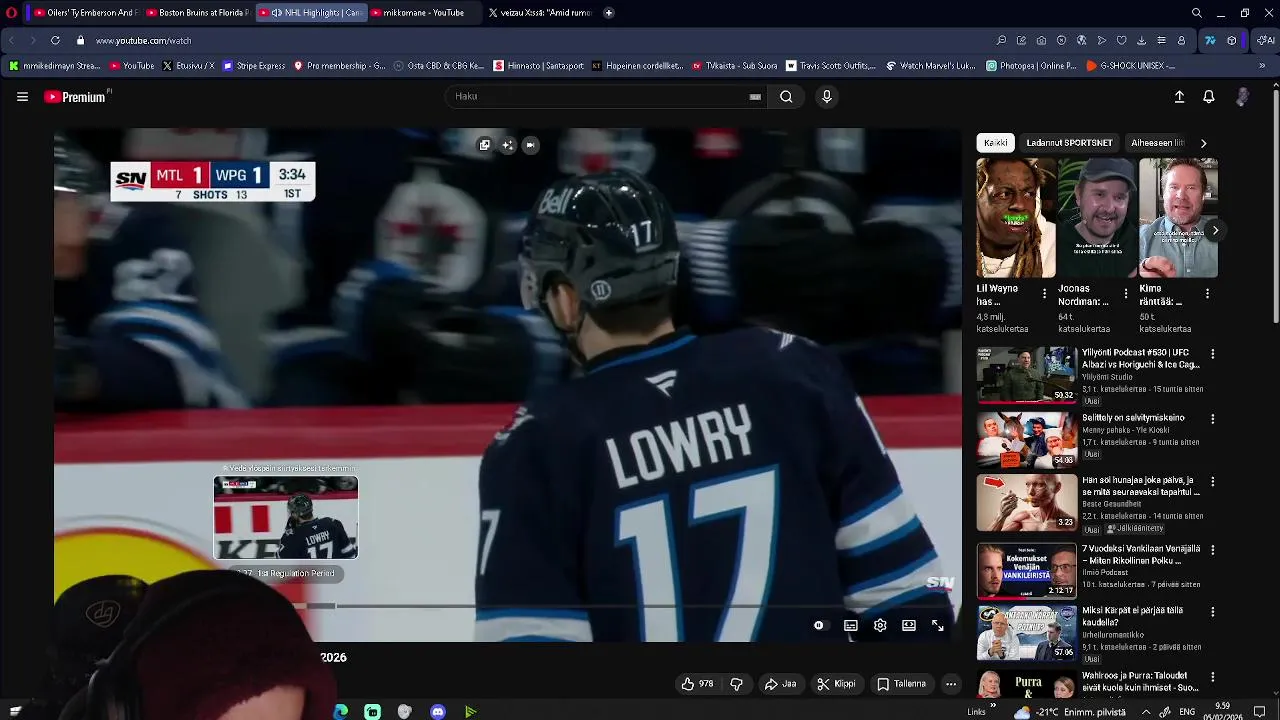Viewport: 1280px width, 720px height.
Task: Open the upload icon in YouTube header
Action: pyautogui.click(x=1179, y=97)
